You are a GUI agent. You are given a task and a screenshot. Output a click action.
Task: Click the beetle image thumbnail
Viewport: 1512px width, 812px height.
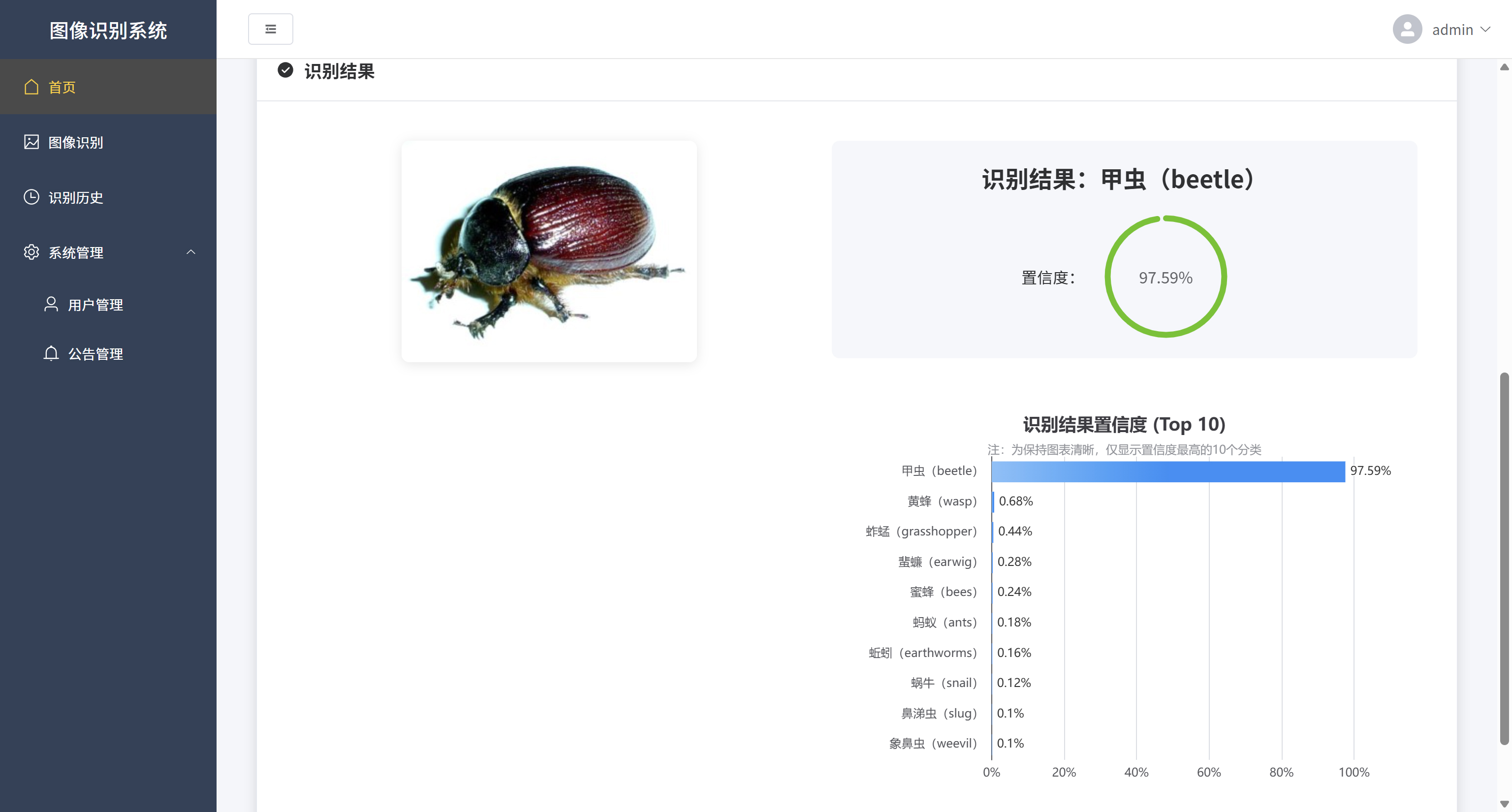tap(549, 251)
